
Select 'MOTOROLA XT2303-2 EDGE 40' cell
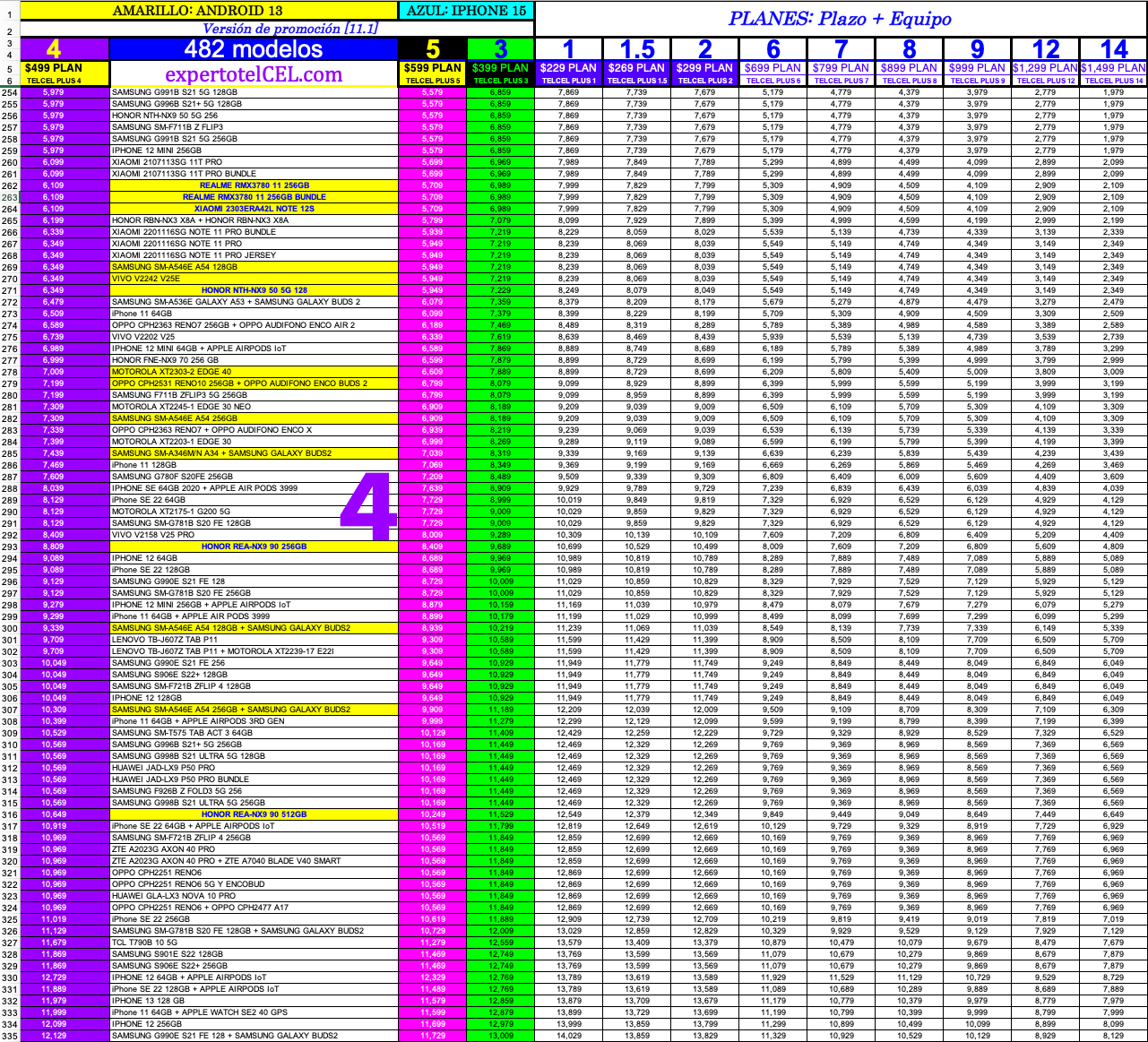(254, 372)
